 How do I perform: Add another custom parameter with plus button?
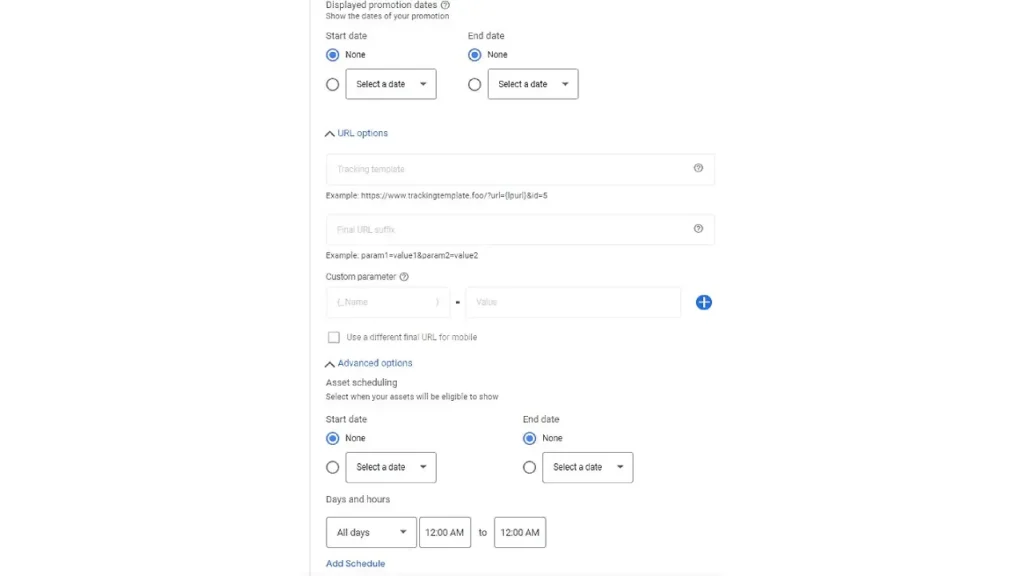pos(703,302)
